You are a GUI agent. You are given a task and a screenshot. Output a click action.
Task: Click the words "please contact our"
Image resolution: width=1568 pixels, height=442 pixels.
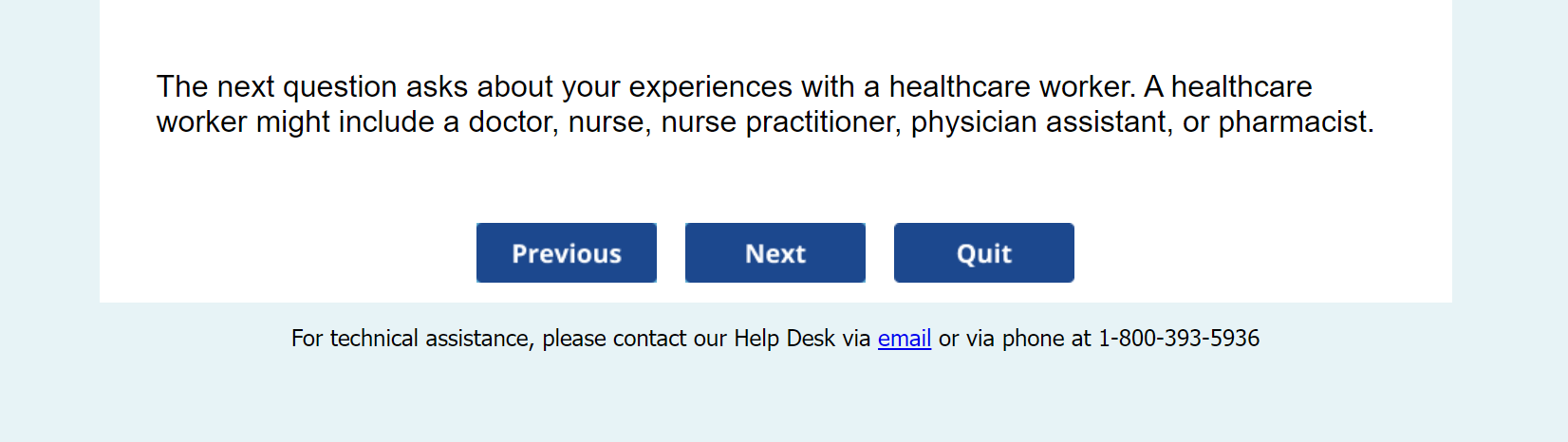634,339
